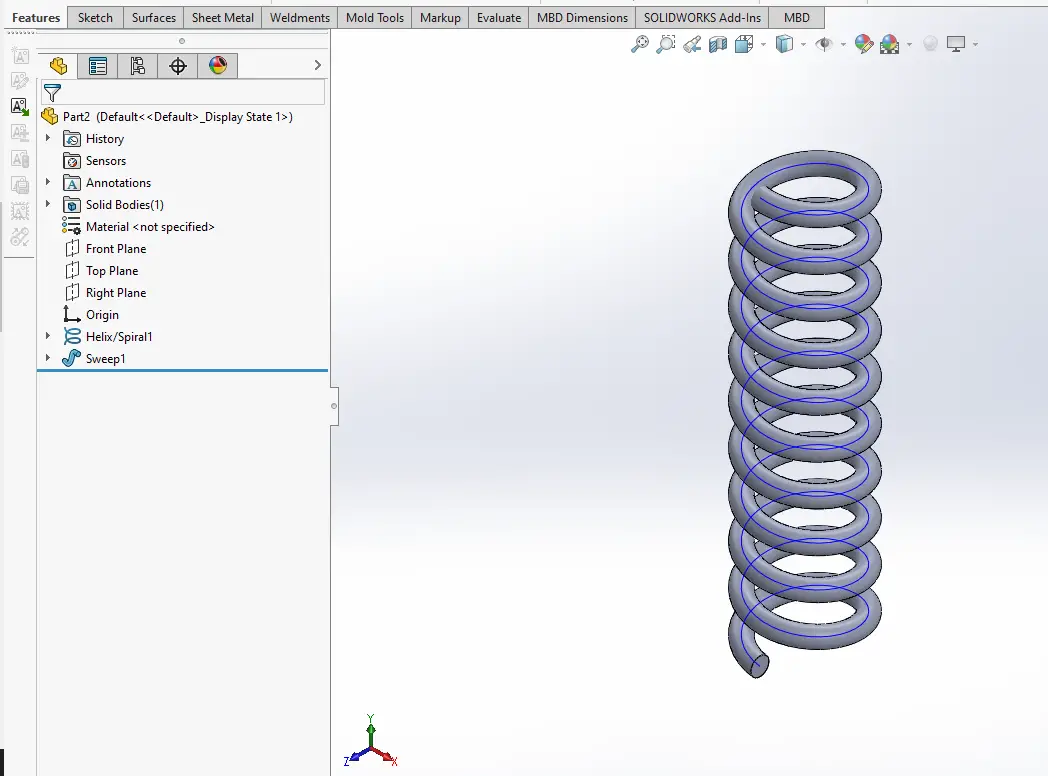Click the Zoom to Fit icon
Viewport: 1048px width, 776px height.
click(640, 44)
